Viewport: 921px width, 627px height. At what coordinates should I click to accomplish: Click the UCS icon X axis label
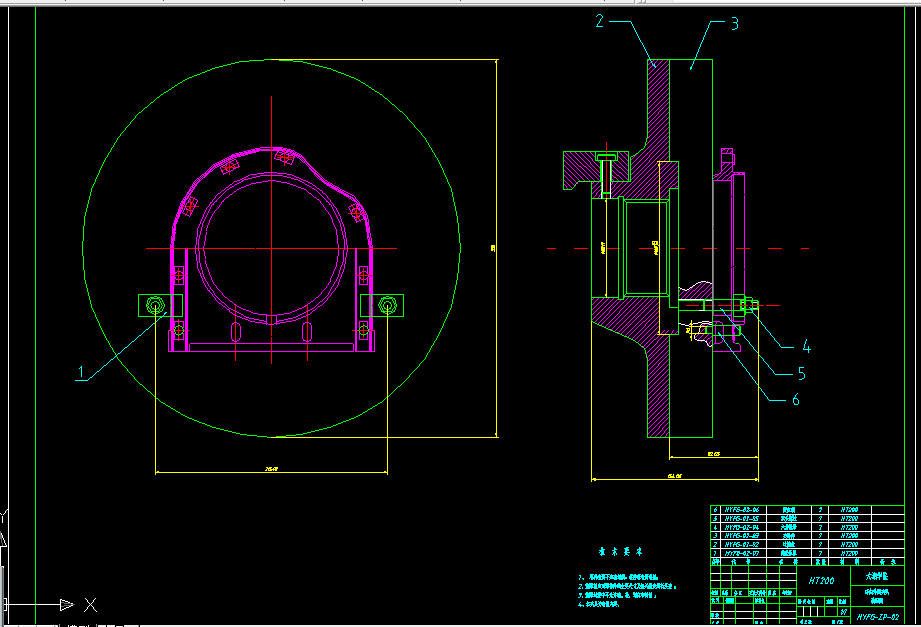tap(90, 605)
